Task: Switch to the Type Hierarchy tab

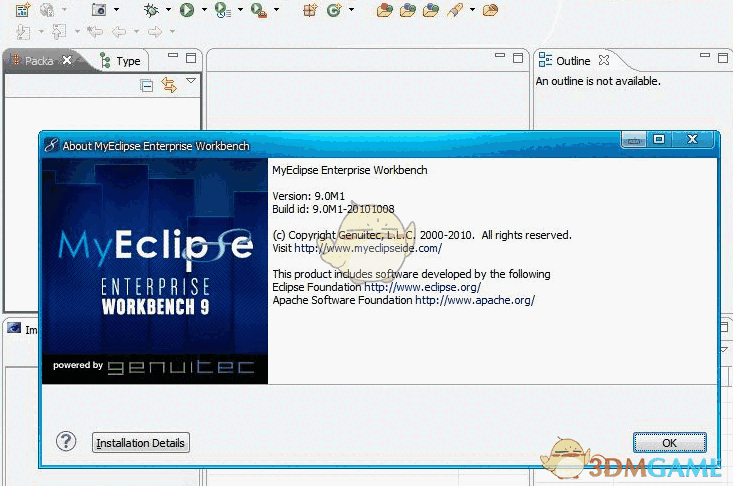Action: [x=121, y=61]
